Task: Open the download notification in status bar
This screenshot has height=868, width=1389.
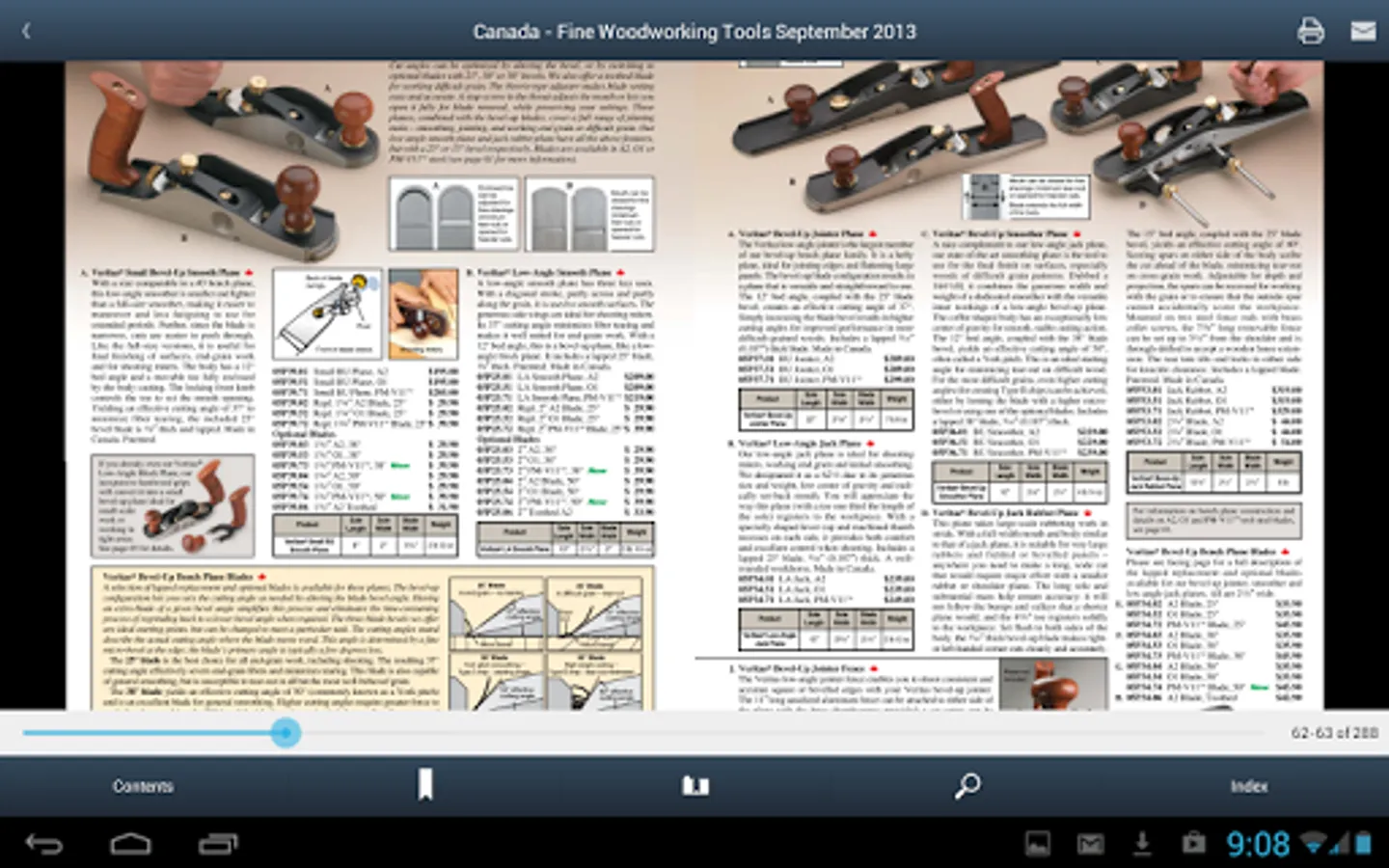Action: pyautogui.click(x=1142, y=844)
